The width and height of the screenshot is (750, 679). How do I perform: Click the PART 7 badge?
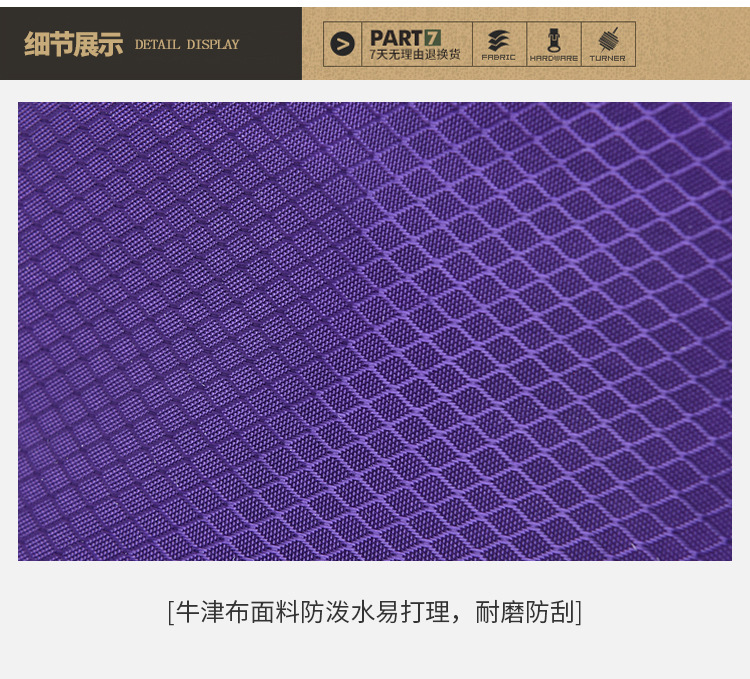click(405, 38)
